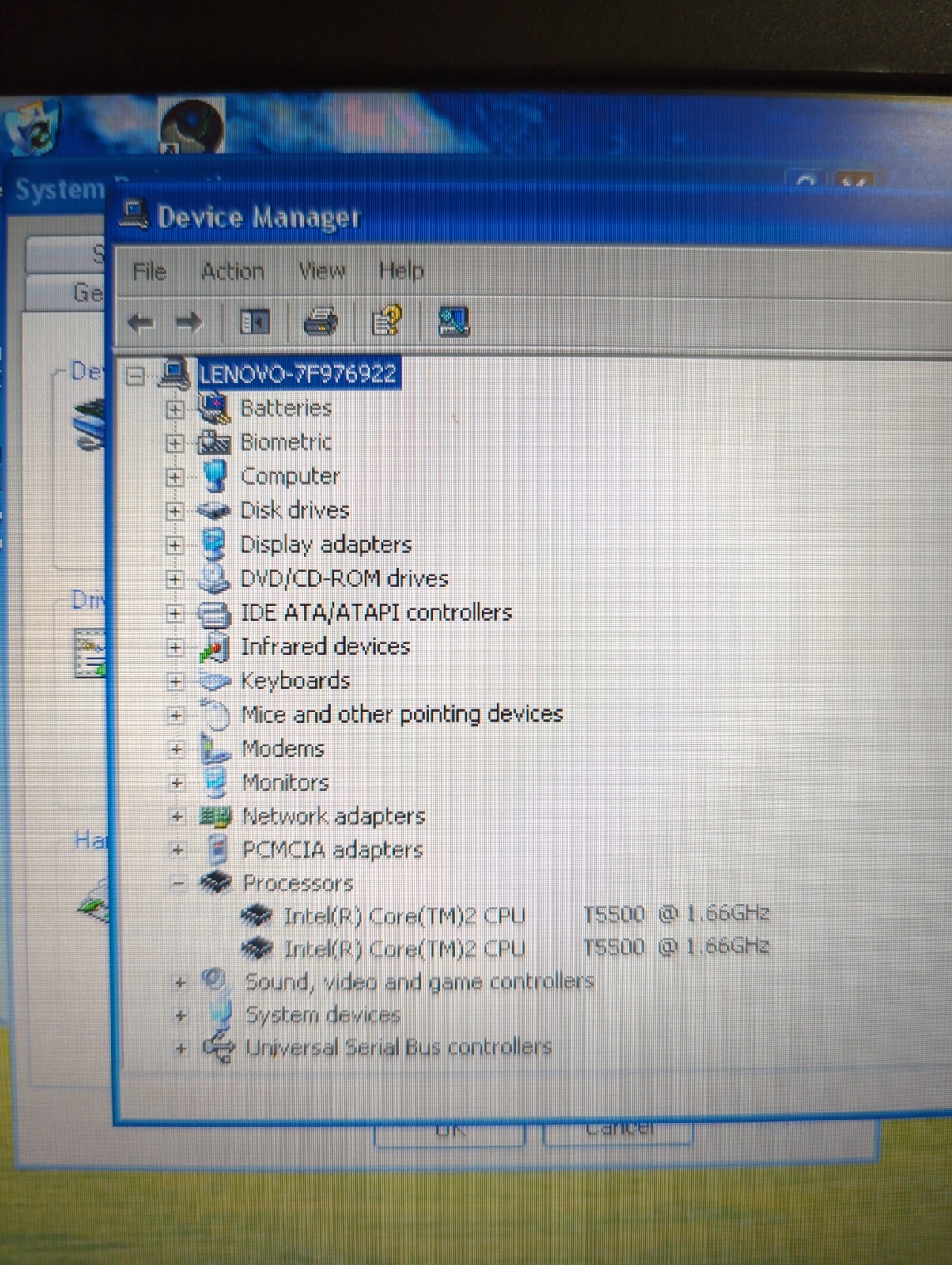Click the Print toolbar icon
Viewport: 952px width, 1265px height.
click(x=320, y=322)
